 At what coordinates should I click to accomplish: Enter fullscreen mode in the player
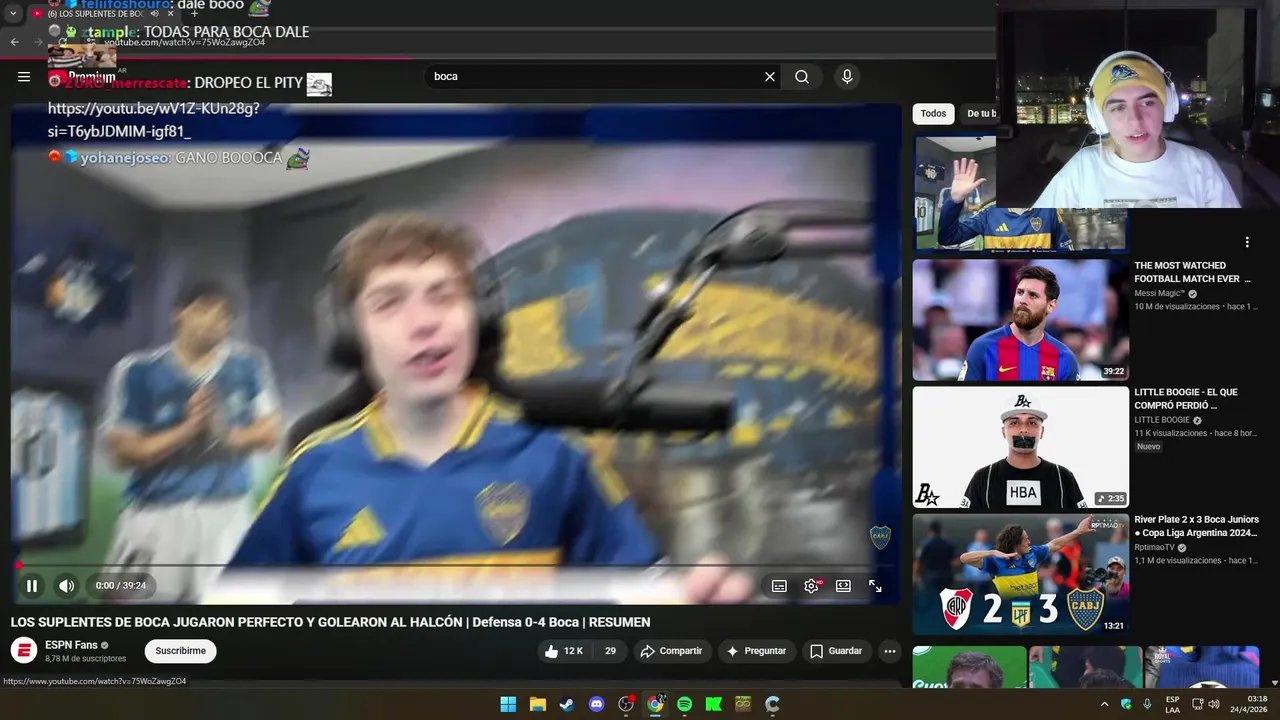[875, 586]
